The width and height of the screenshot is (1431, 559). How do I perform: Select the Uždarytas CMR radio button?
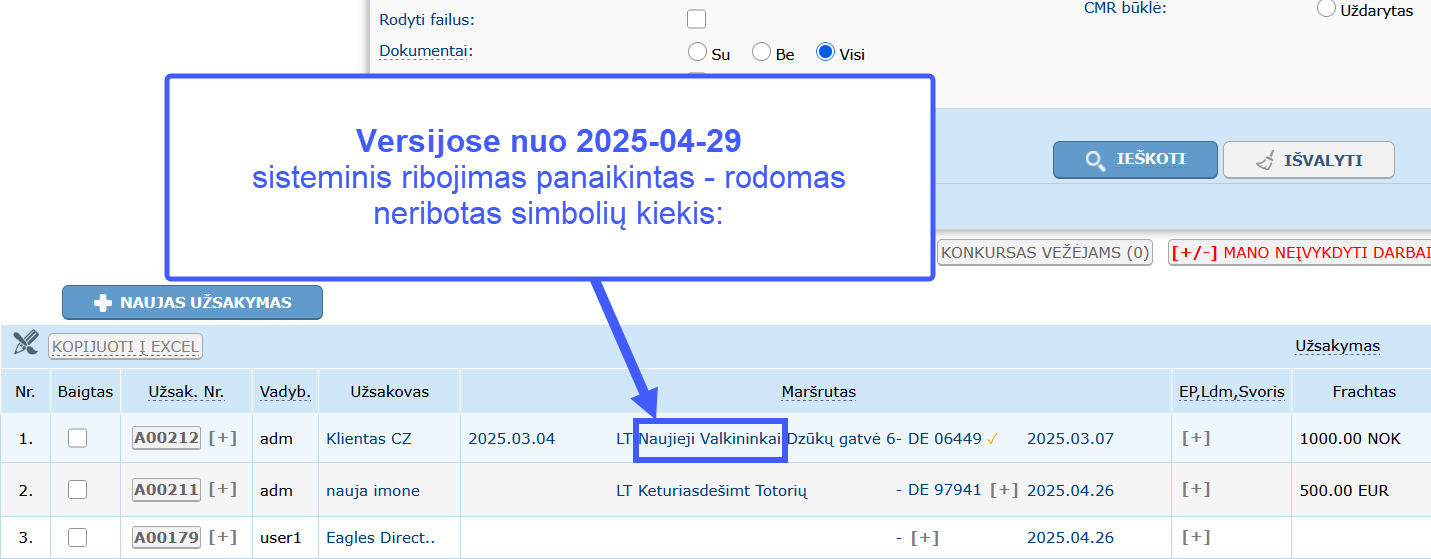[1326, 8]
